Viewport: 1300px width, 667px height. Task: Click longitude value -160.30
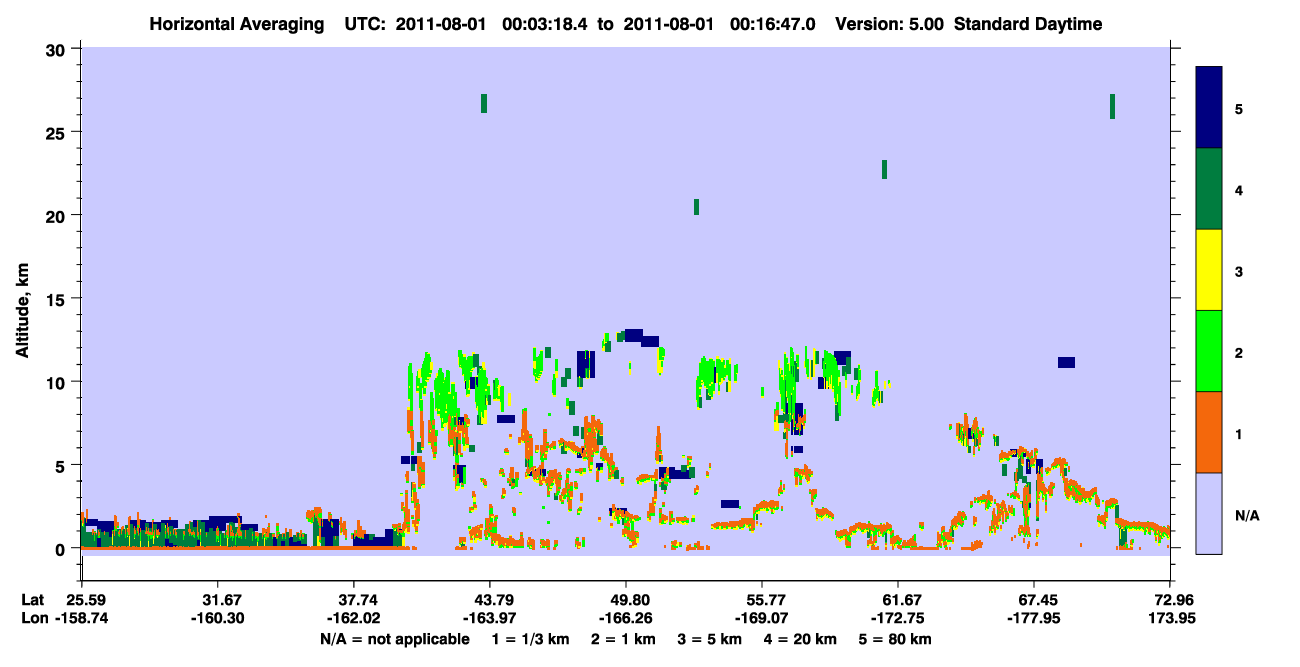pyautogui.click(x=217, y=618)
